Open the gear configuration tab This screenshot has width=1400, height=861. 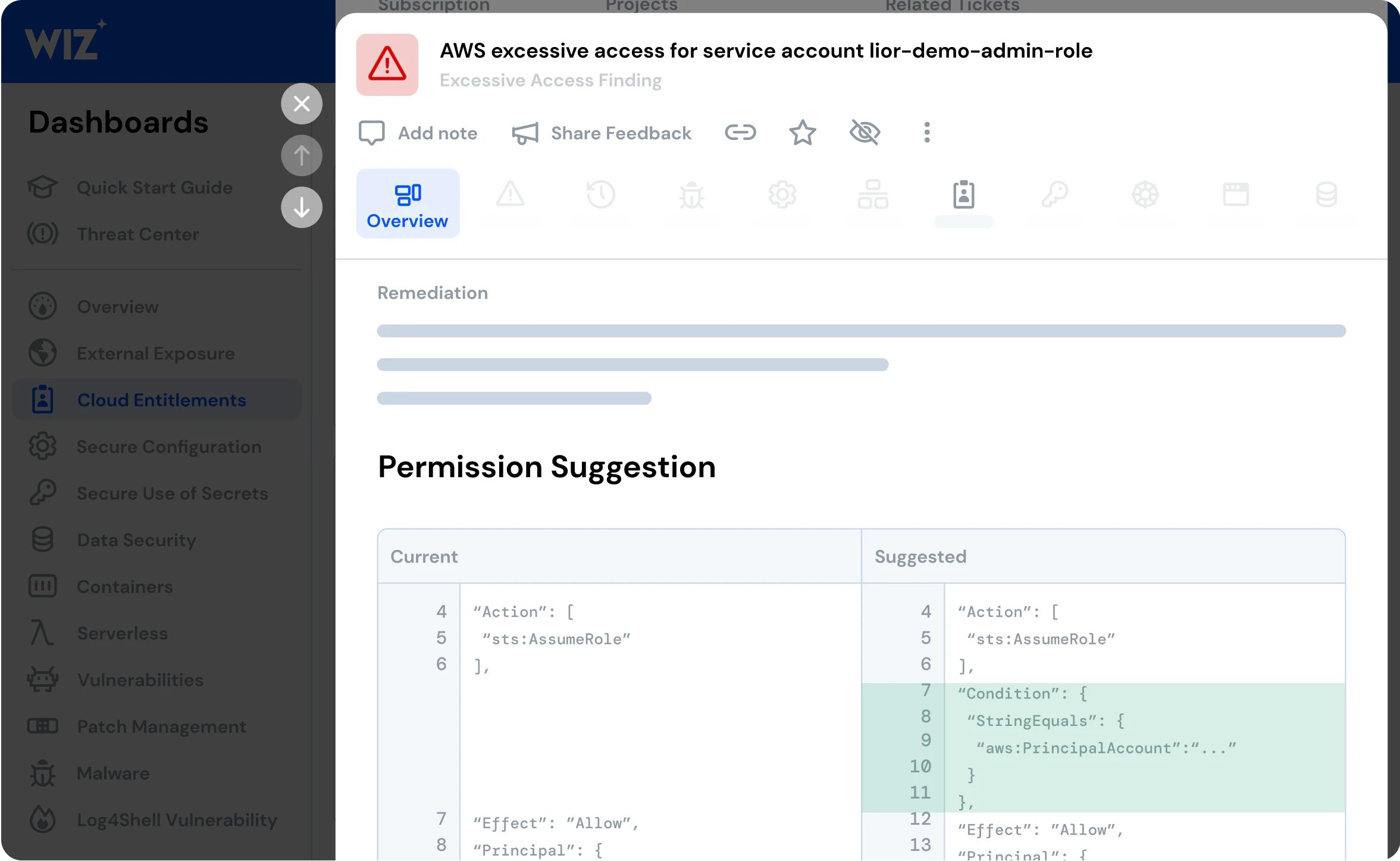782,195
